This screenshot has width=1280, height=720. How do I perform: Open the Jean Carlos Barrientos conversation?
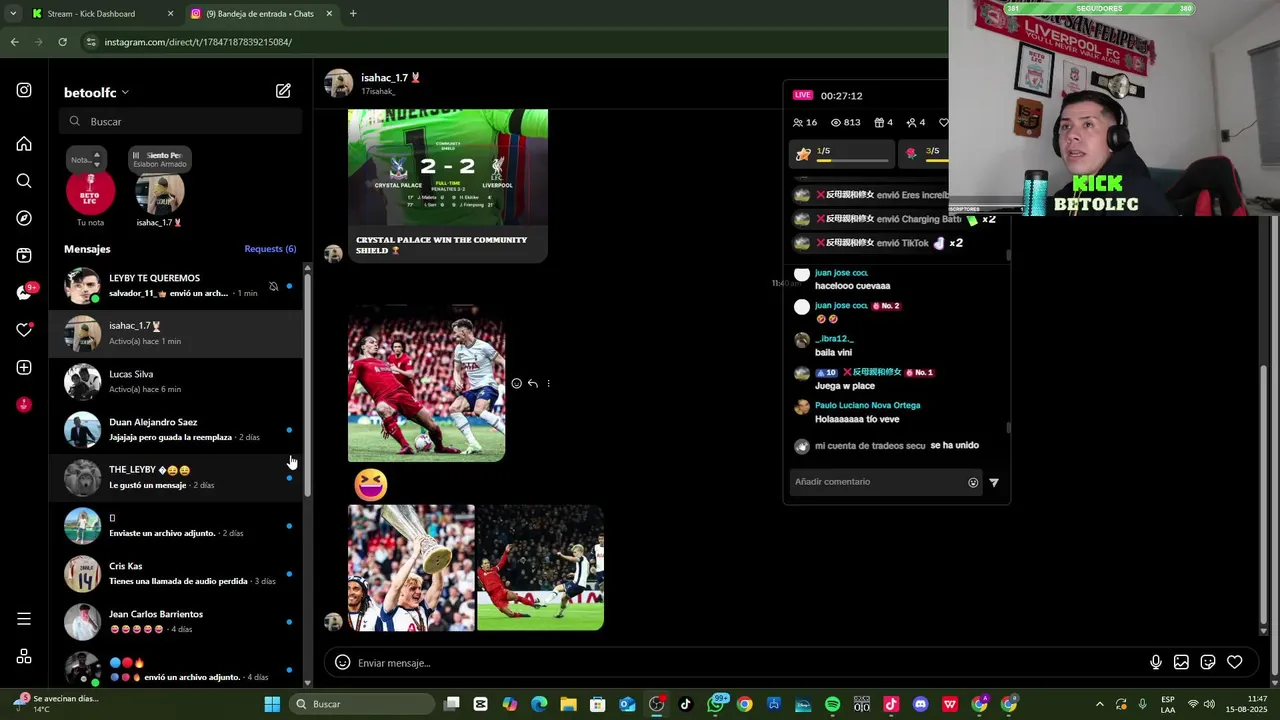tap(175, 622)
